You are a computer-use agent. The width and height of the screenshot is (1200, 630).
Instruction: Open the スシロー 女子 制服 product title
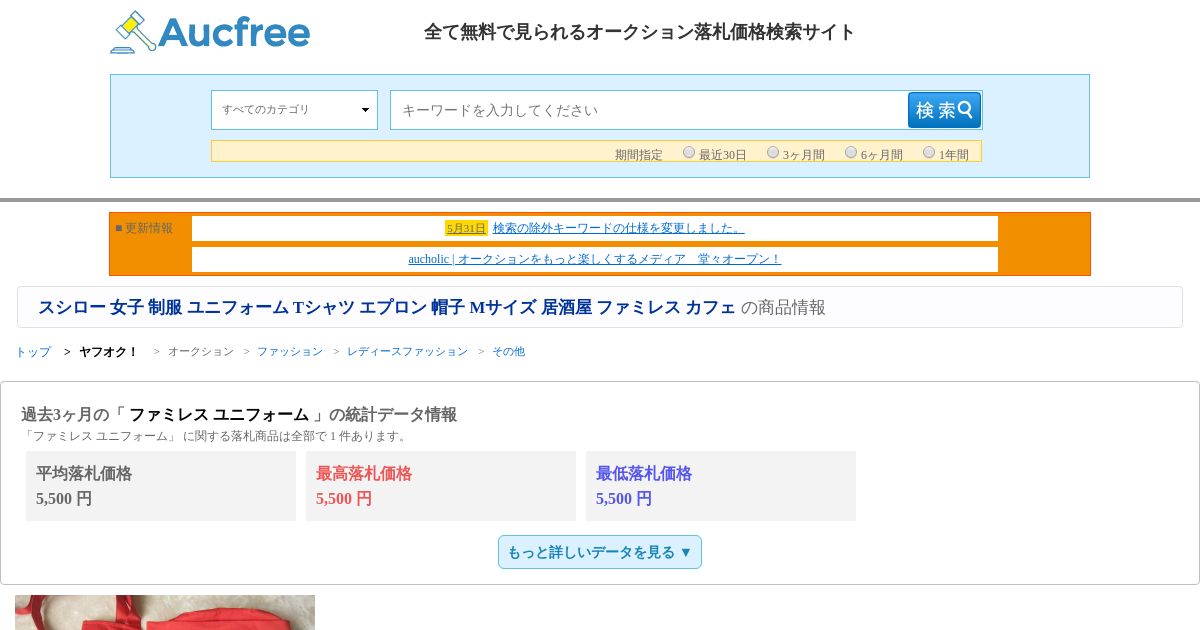coord(386,308)
